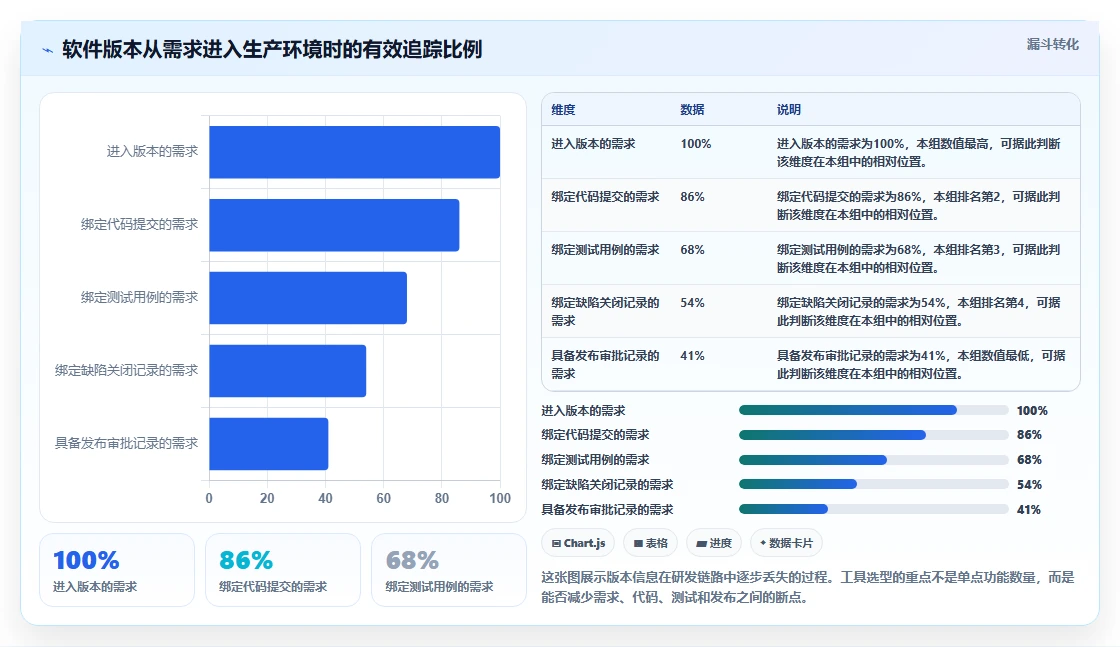
Task: Click the x-axis tick label 20
Action: (267, 498)
